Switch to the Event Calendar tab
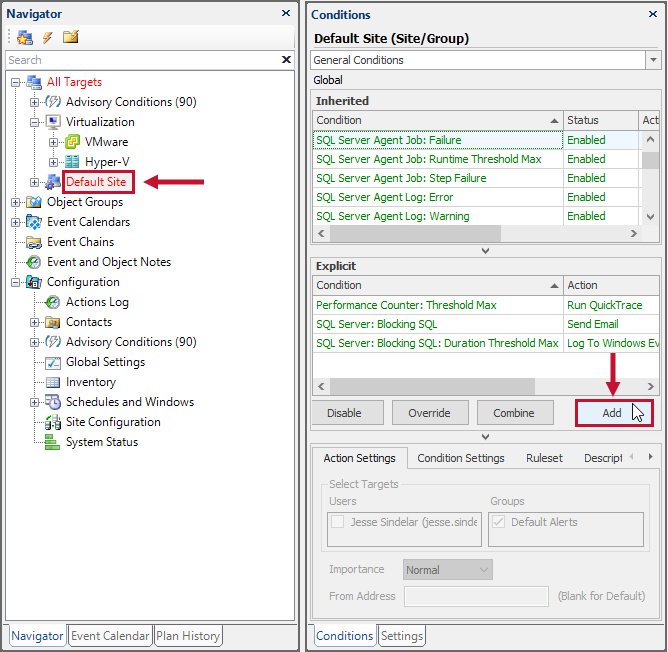Viewport: 668px width, 652px height. click(x=110, y=636)
